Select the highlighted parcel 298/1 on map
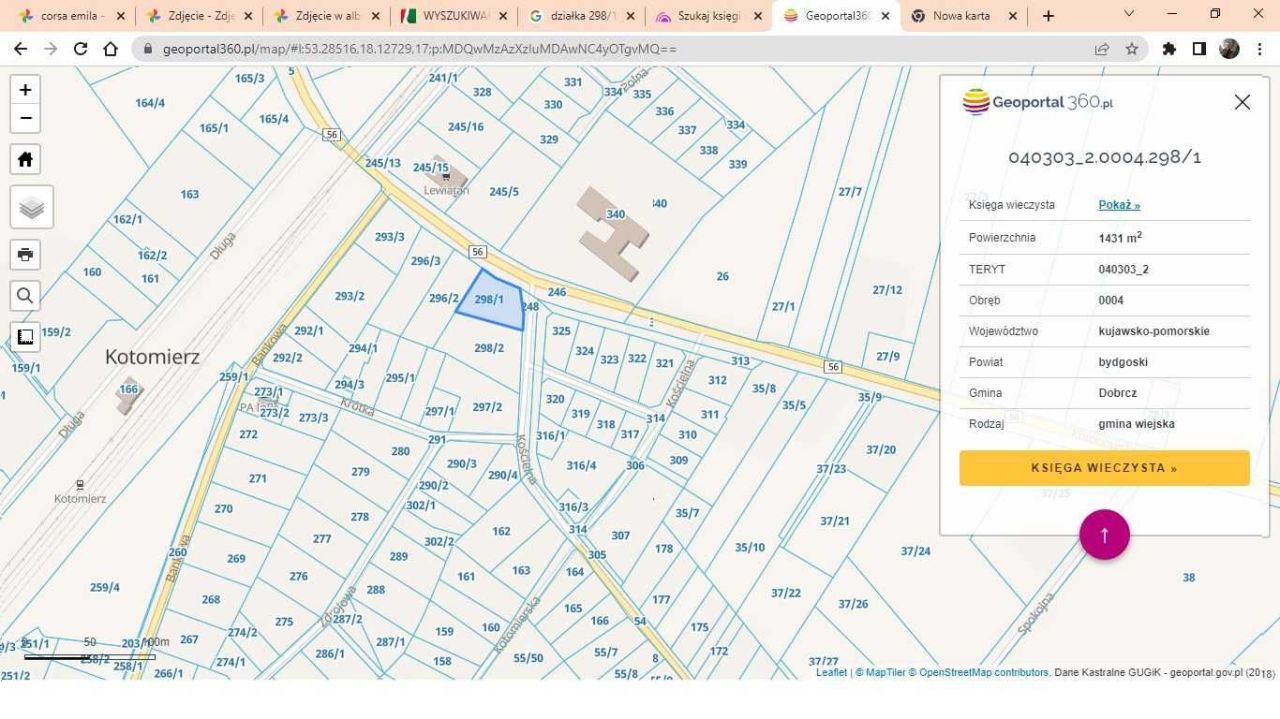The width and height of the screenshot is (1280, 719). coord(493,302)
